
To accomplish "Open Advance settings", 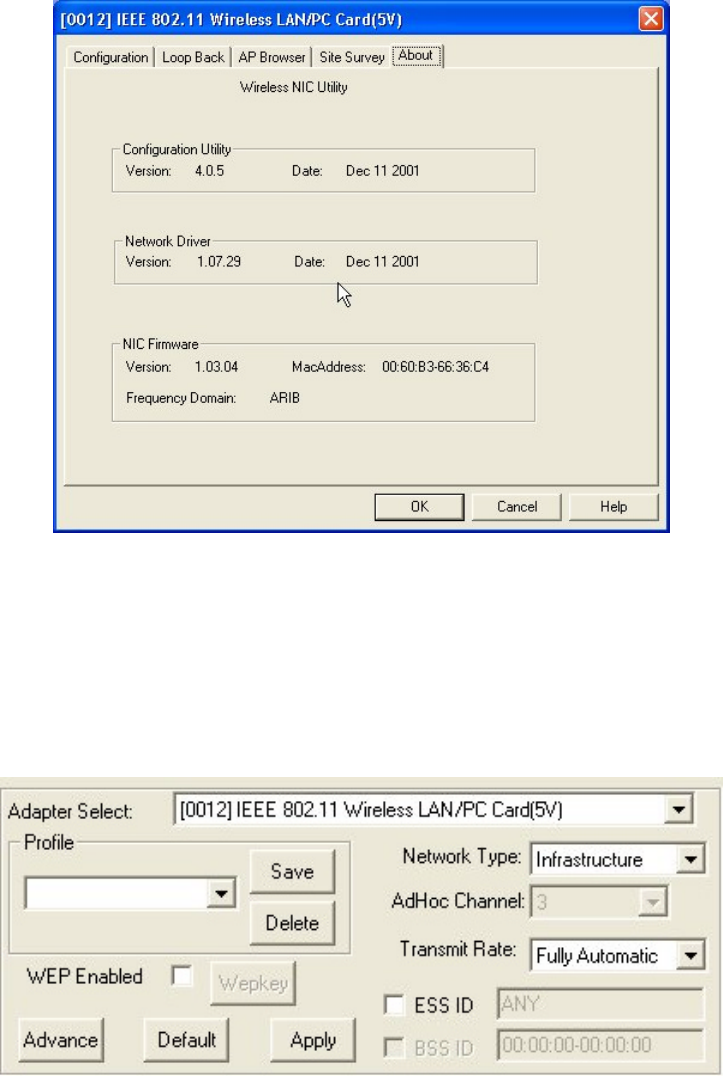I will click(60, 1040).
